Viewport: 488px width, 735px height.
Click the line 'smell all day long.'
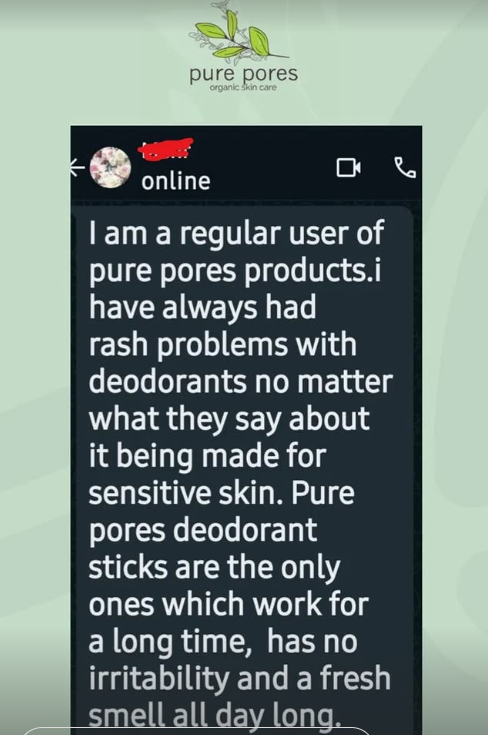click(213, 716)
